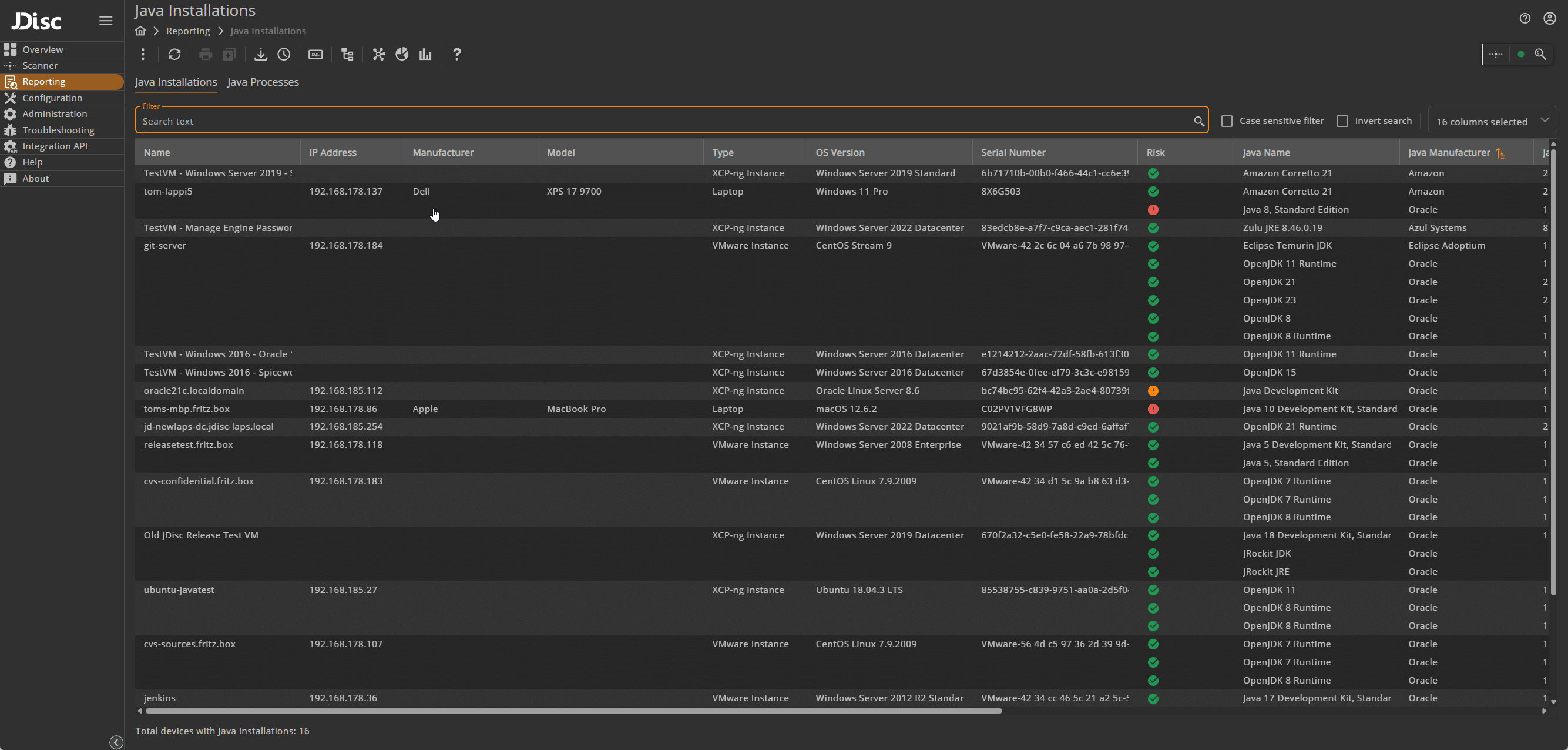Toggle the sidebar hamburger menu

coord(106,21)
